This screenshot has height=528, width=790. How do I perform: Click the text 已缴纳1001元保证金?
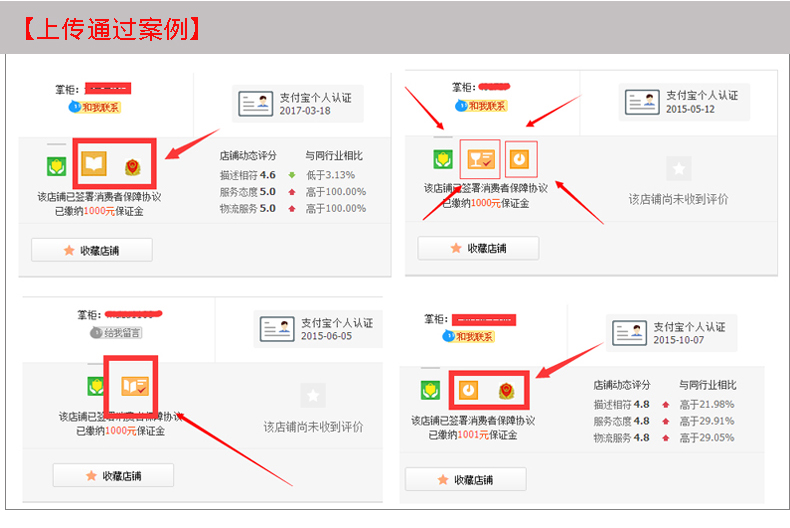(x=473, y=435)
